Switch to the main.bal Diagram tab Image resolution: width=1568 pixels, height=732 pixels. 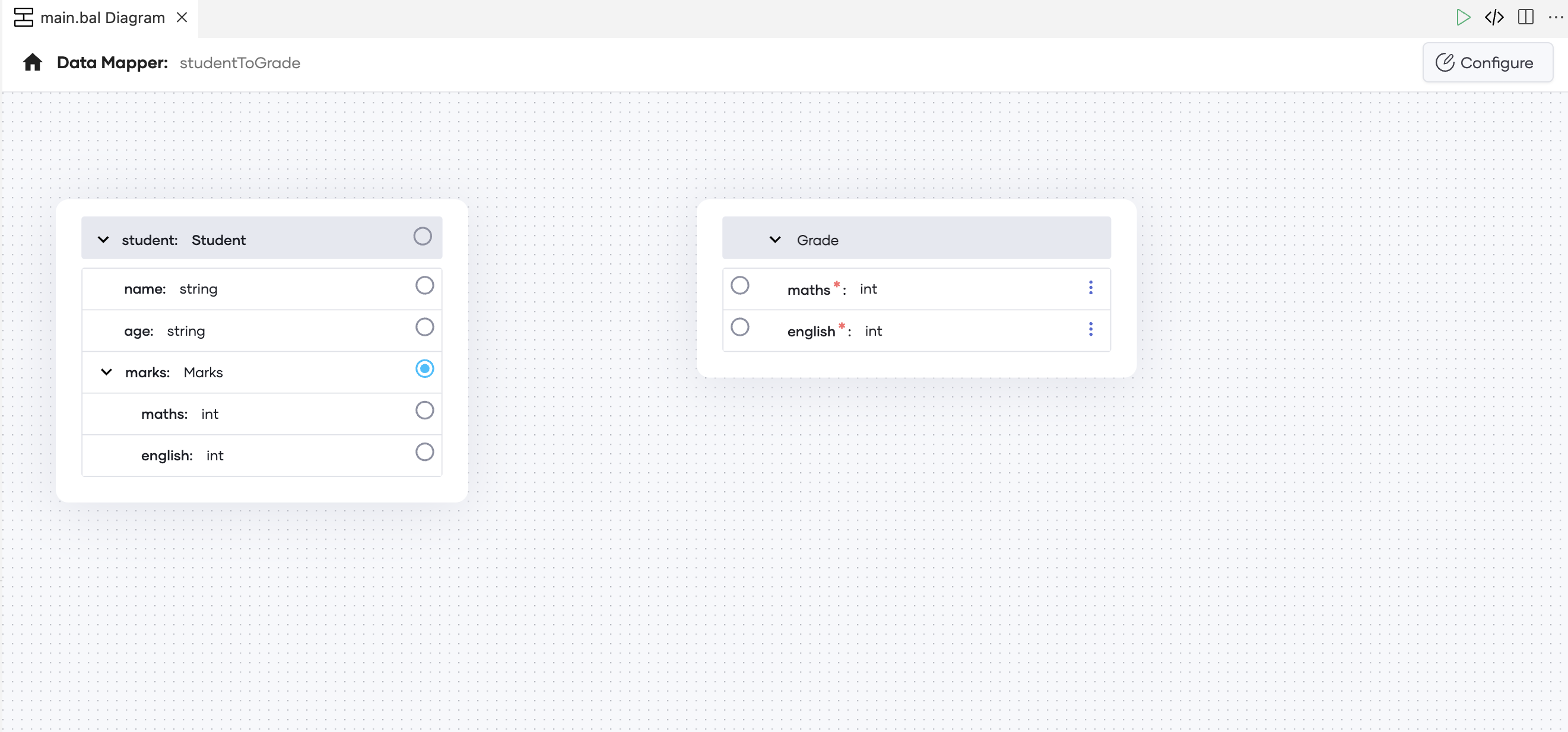101,18
